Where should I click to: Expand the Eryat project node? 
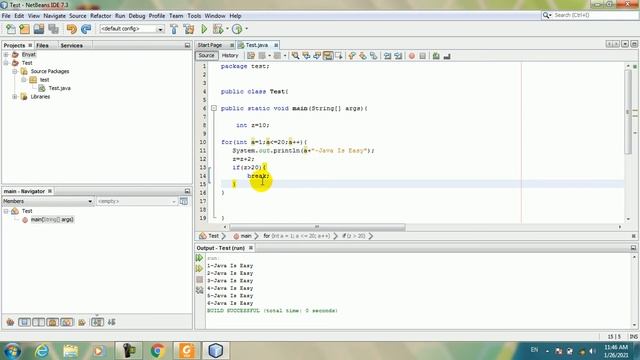(6, 54)
